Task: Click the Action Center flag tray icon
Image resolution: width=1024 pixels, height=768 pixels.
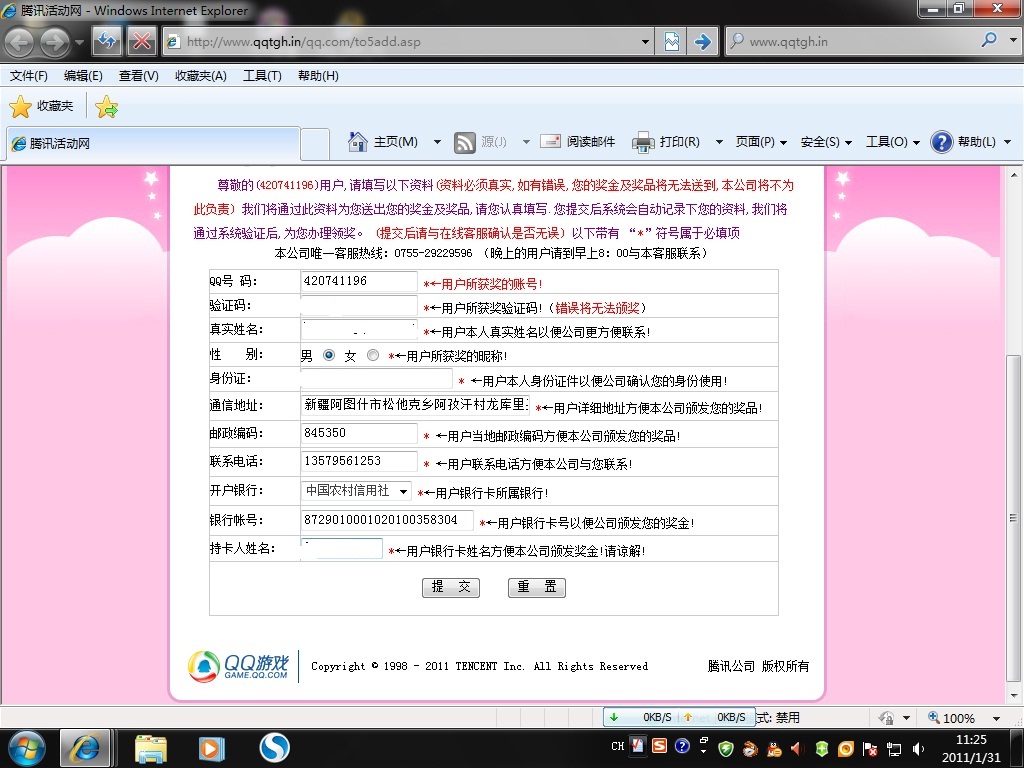Action: pos(870,748)
